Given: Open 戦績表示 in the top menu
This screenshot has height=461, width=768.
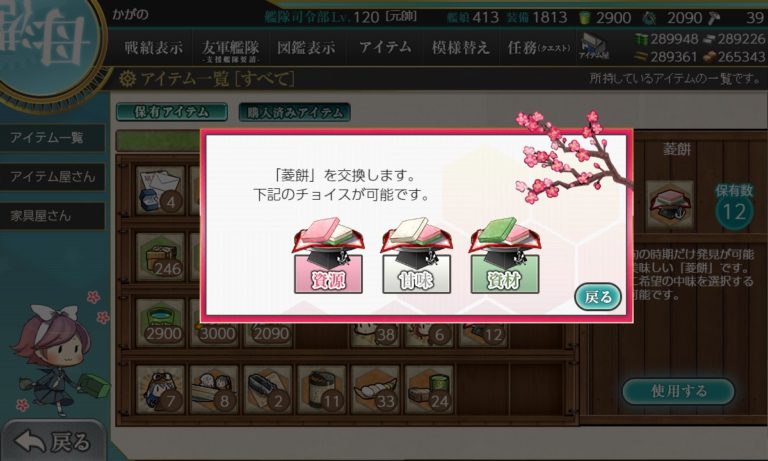Looking at the screenshot, I should (x=153, y=48).
